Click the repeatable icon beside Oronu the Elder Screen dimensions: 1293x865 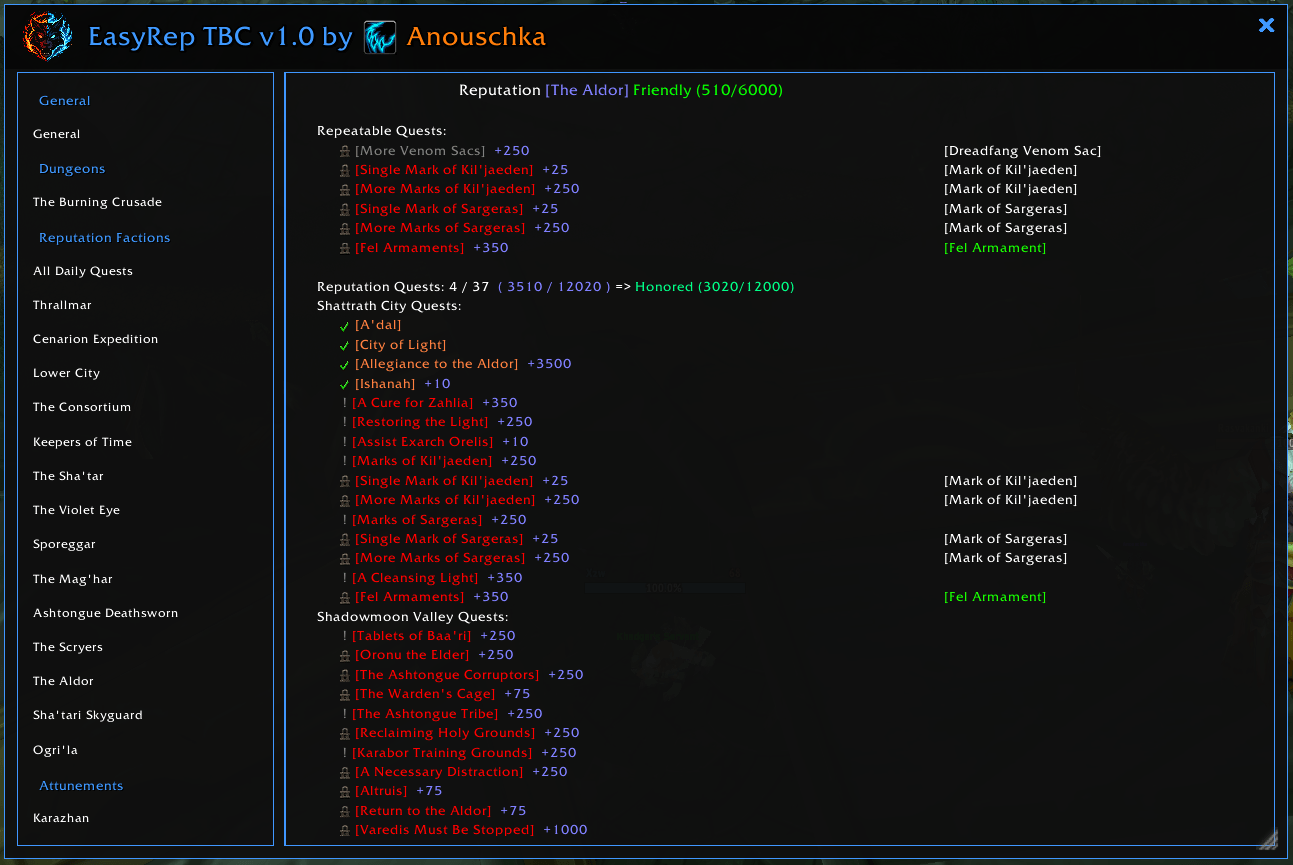click(345, 655)
